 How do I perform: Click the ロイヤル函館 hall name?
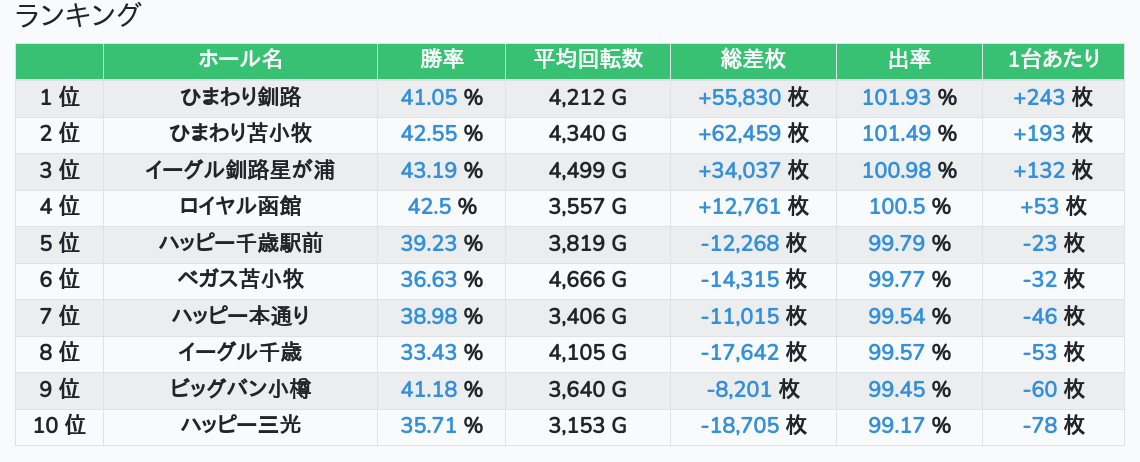tap(240, 207)
